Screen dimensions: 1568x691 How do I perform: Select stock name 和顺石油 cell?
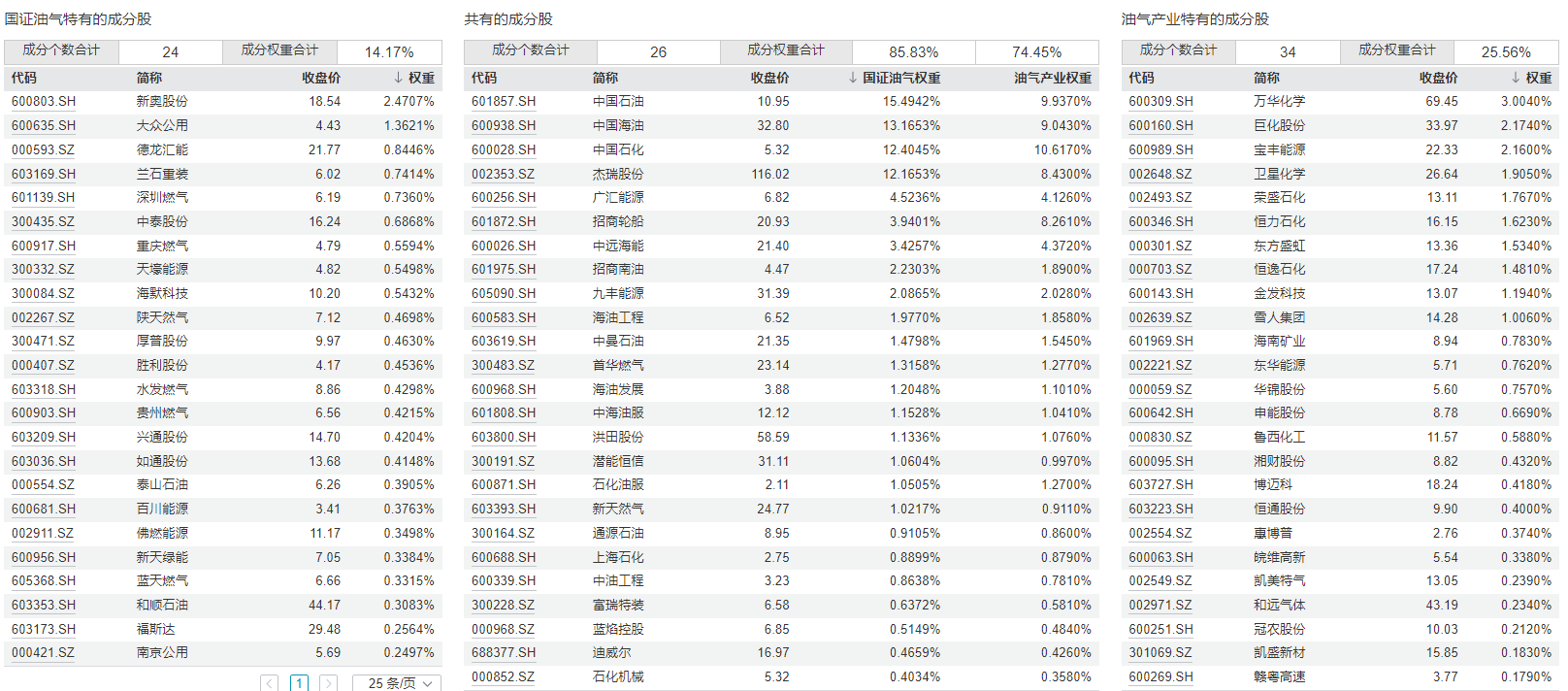coord(162,605)
